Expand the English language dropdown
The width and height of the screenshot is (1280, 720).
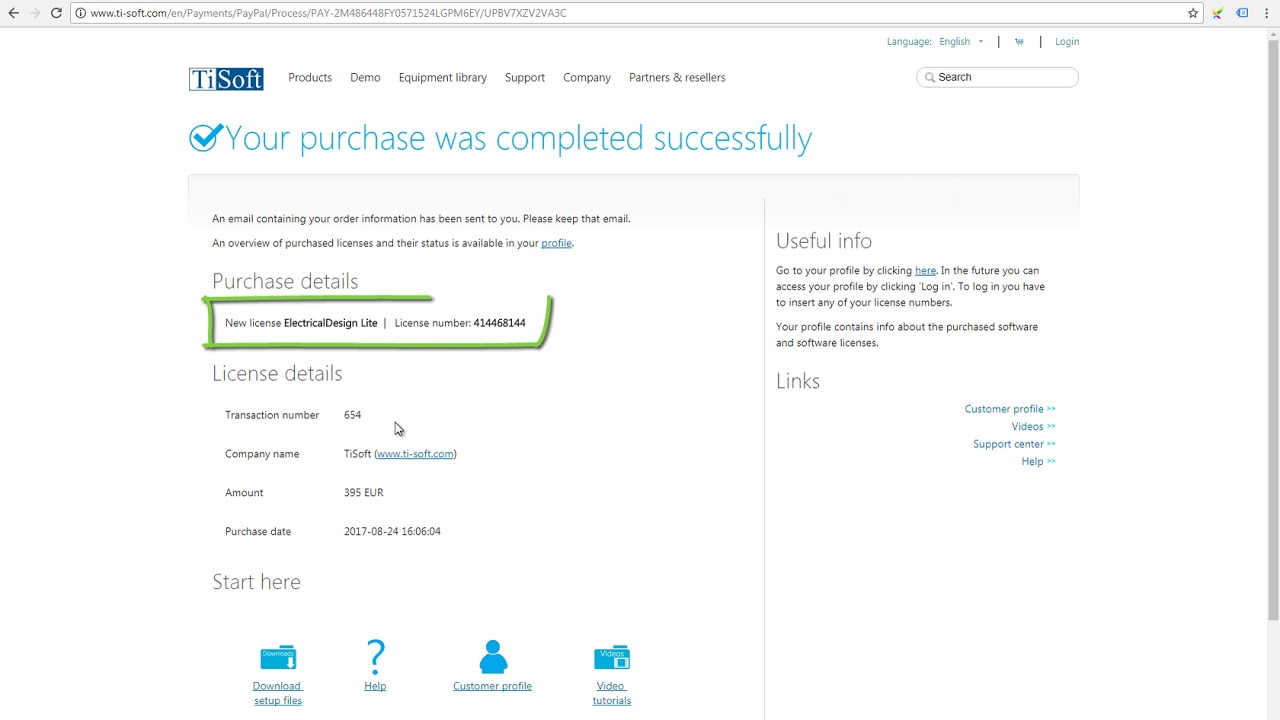click(x=960, y=41)
